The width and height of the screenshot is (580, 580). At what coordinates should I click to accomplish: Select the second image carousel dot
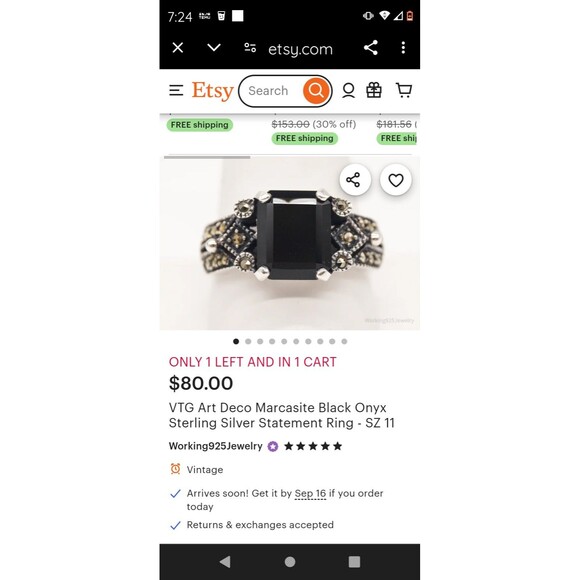[248, 341]
